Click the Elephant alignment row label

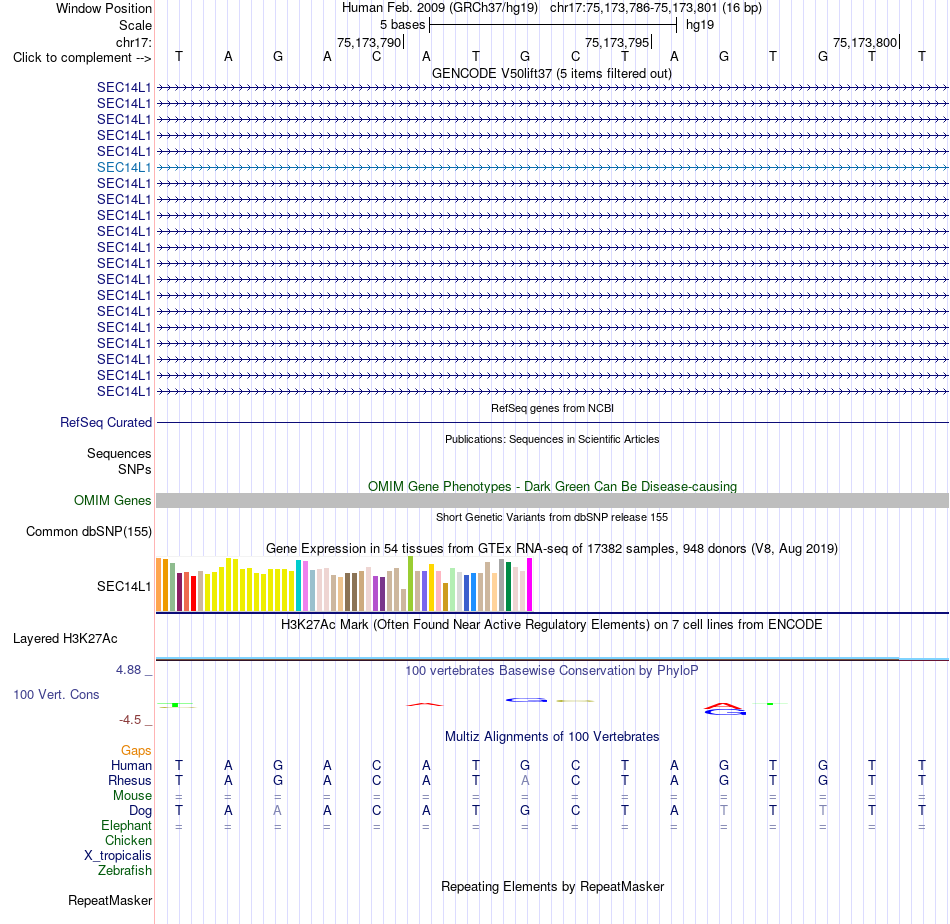(126, 825)
